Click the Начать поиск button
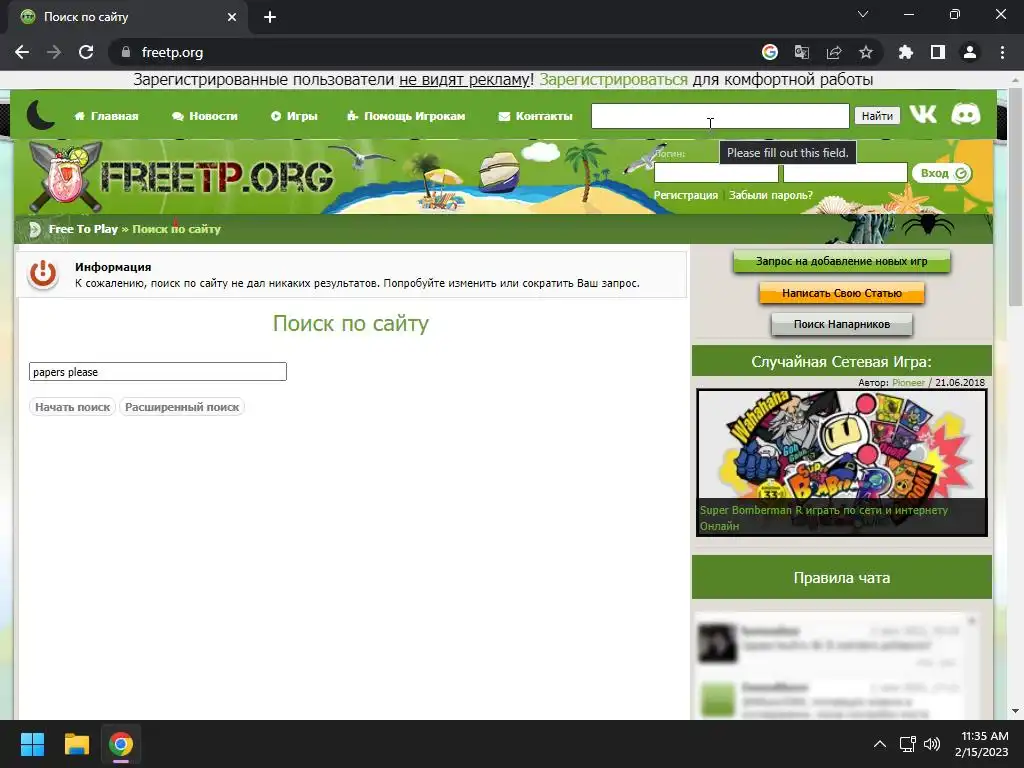Image resolution: width=1024 pixels, height=768 pixels. [72, 407]
